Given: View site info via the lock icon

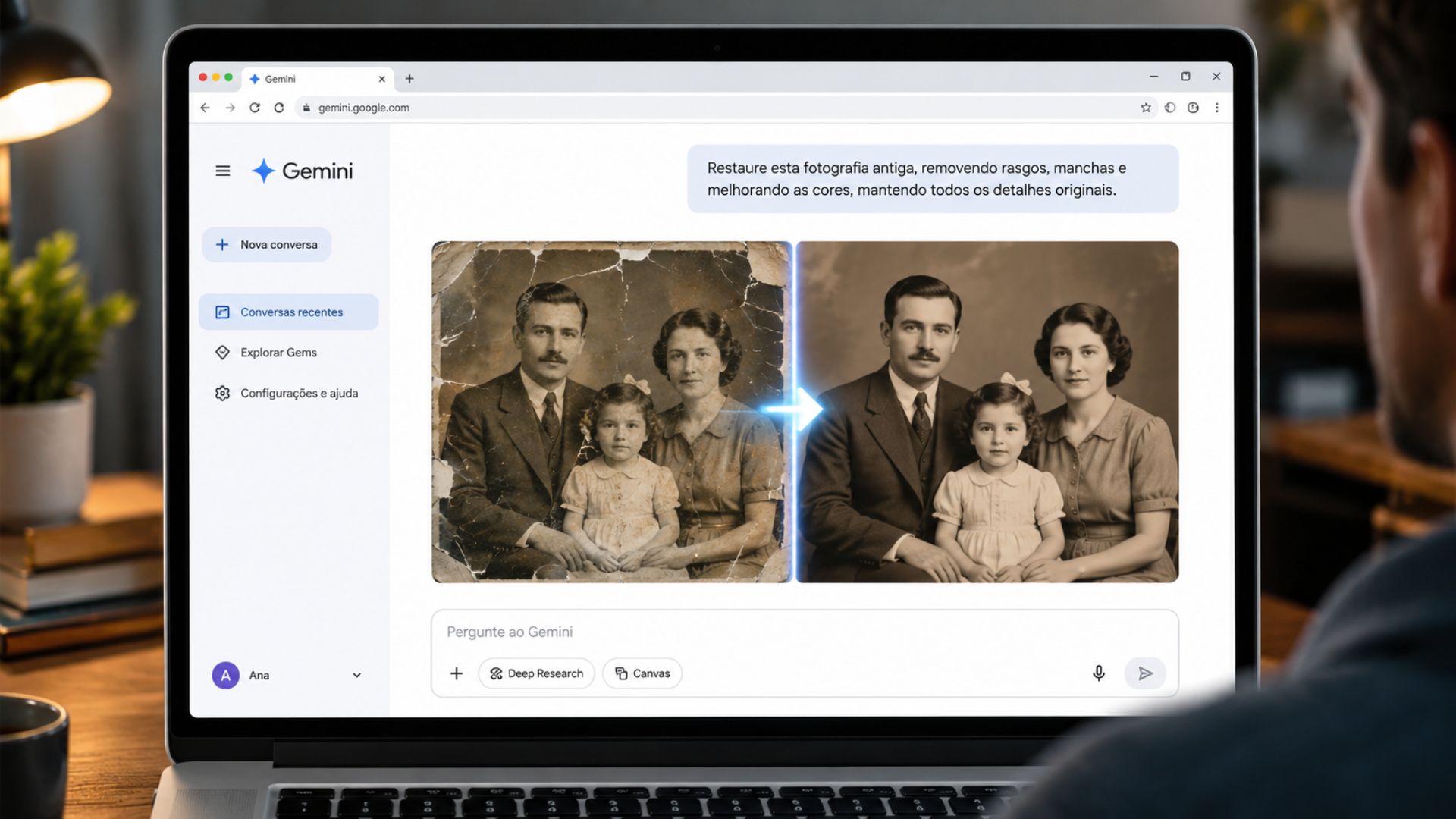Looking at the screenshot, I should 306,108.
